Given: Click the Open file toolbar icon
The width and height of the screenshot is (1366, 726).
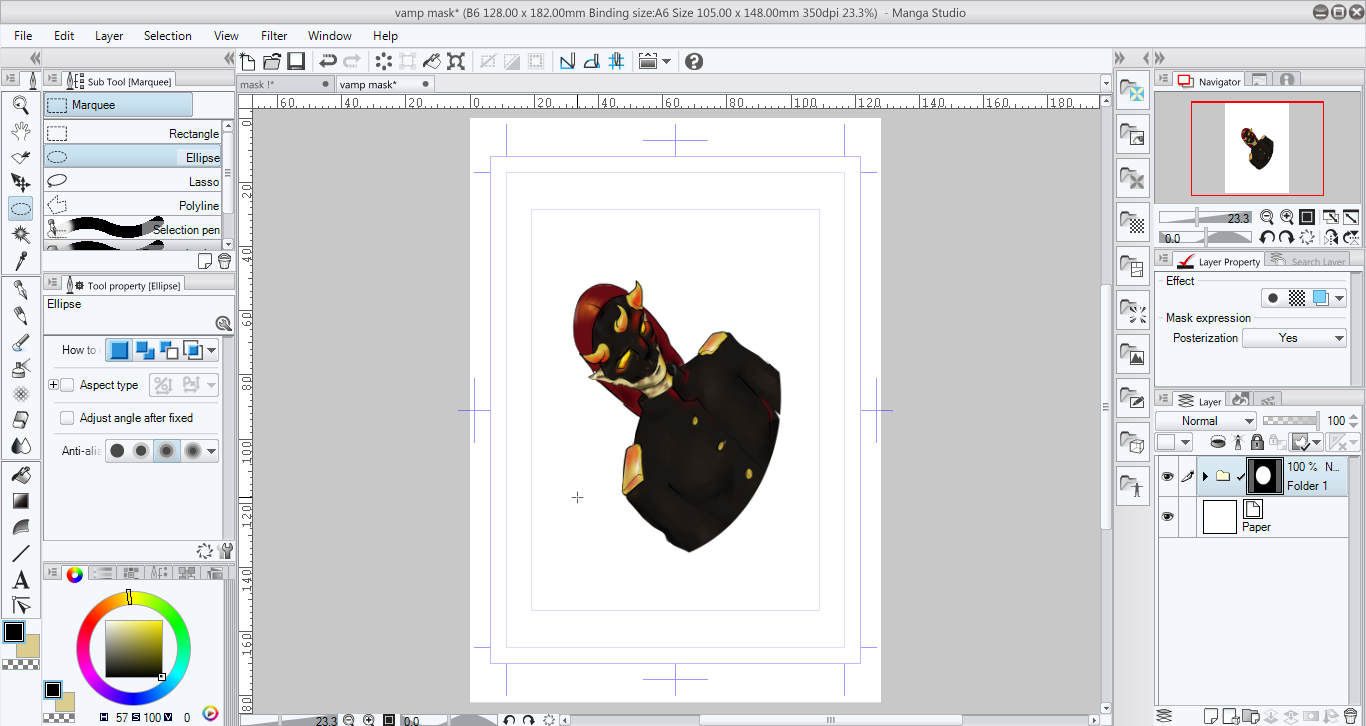Looking at the screenshot, I should 271,61.
